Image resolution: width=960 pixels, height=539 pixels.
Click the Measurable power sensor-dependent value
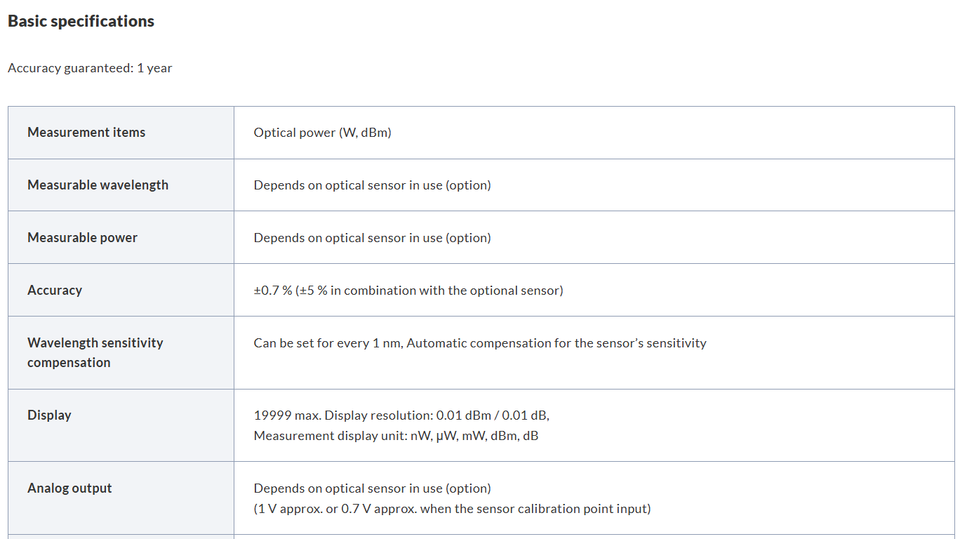pyautogui.click(x=372, y=238)
